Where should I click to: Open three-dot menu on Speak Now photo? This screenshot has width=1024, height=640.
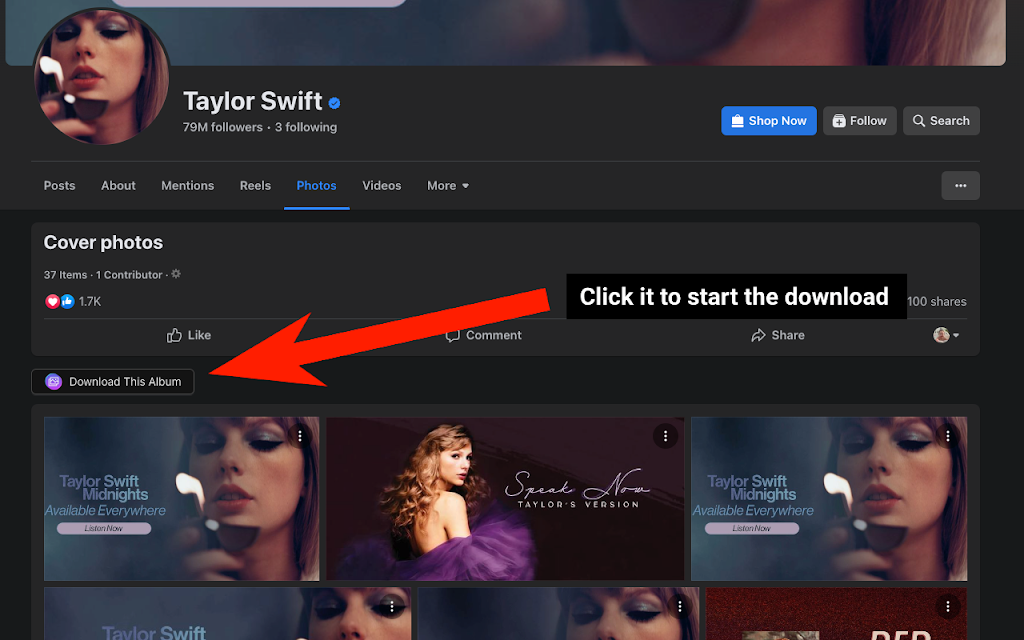tap(665, 436)
